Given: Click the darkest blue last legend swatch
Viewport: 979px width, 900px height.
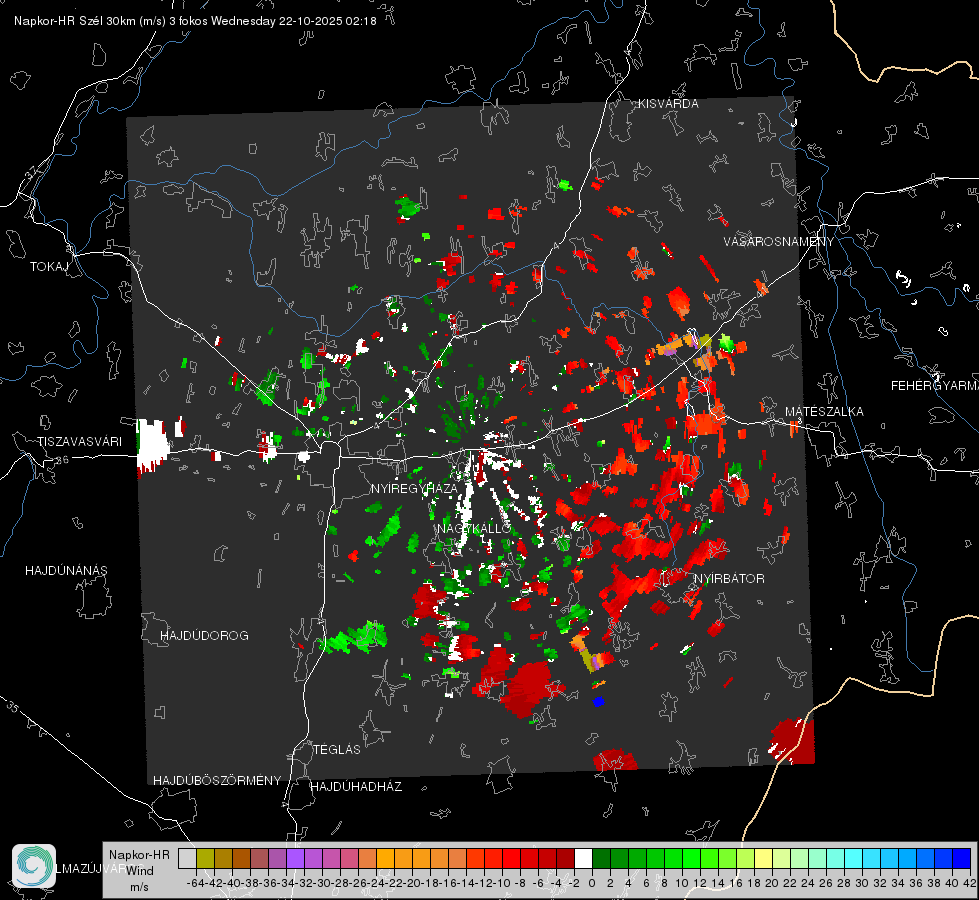Looking at the screenshot, I should point(962,858).
